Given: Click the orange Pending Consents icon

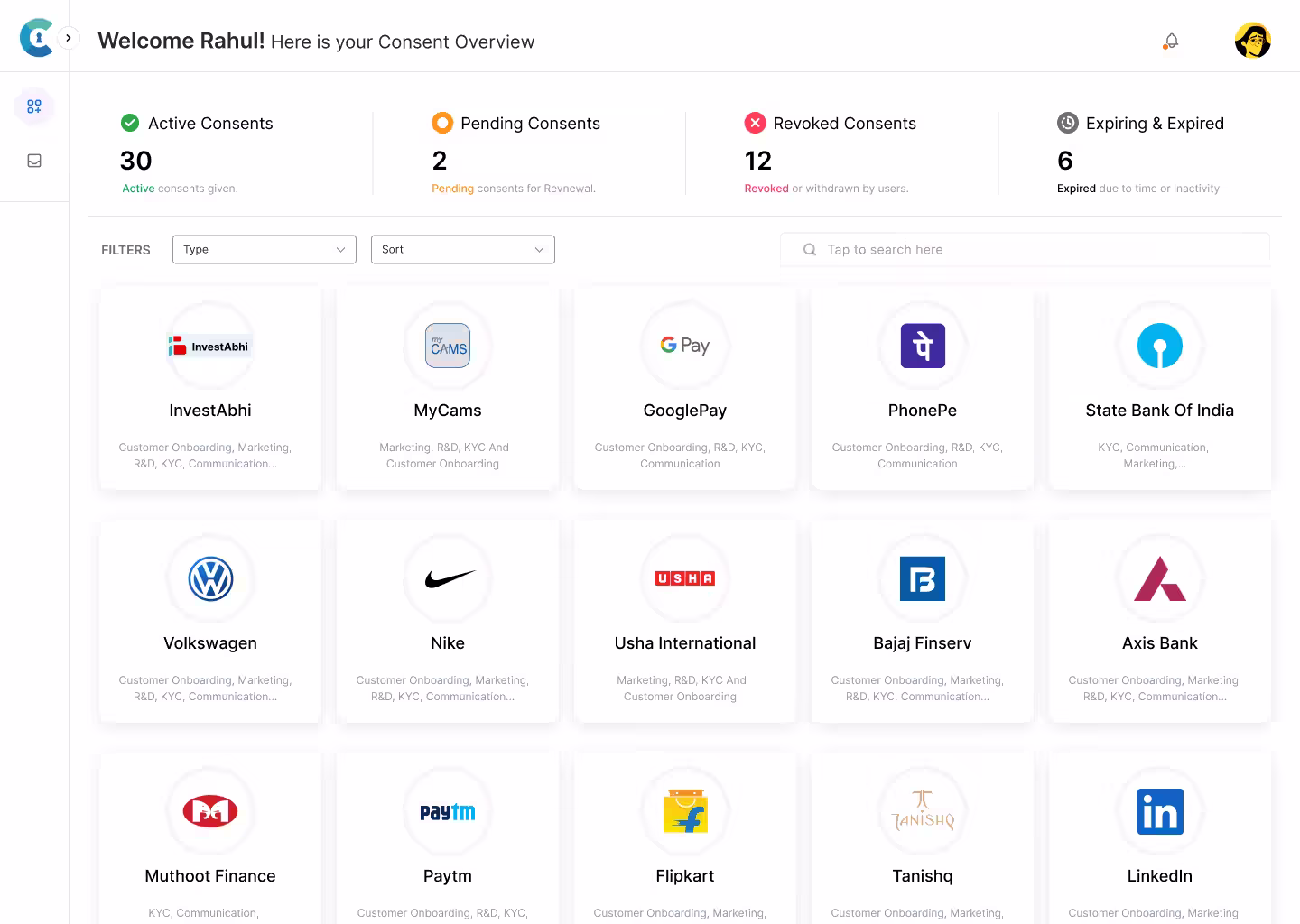Looking at the screenshot, I should click(442, 123).
